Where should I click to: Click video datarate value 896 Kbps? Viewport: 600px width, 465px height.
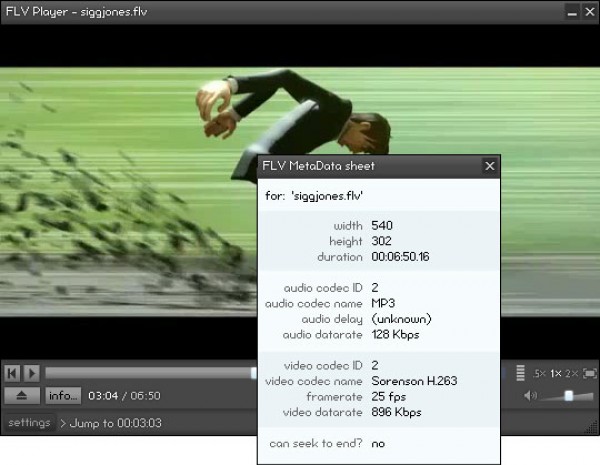396,412
